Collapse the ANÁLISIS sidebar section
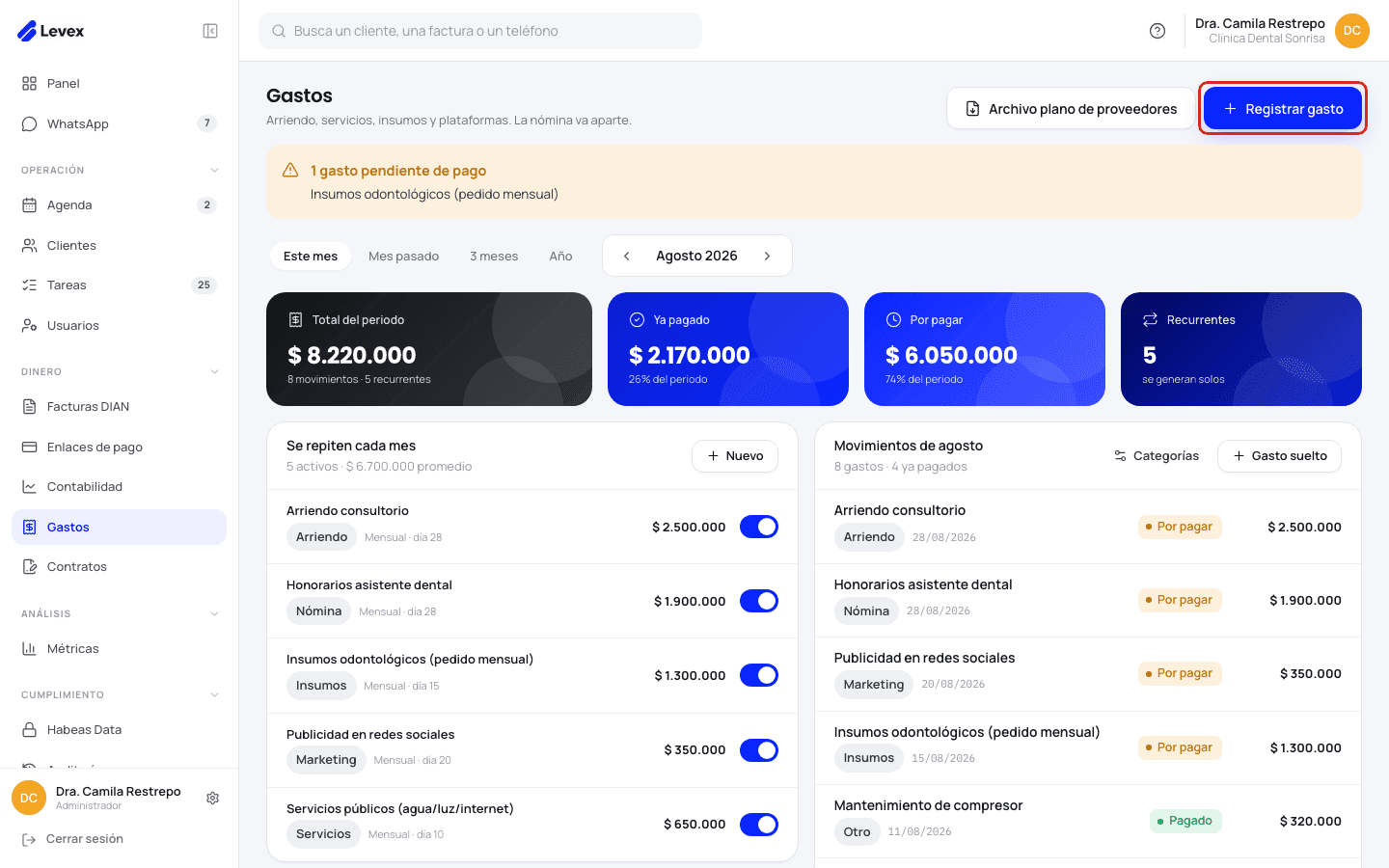This screenshot has width=1389, height=868. [x=214, y=614]
